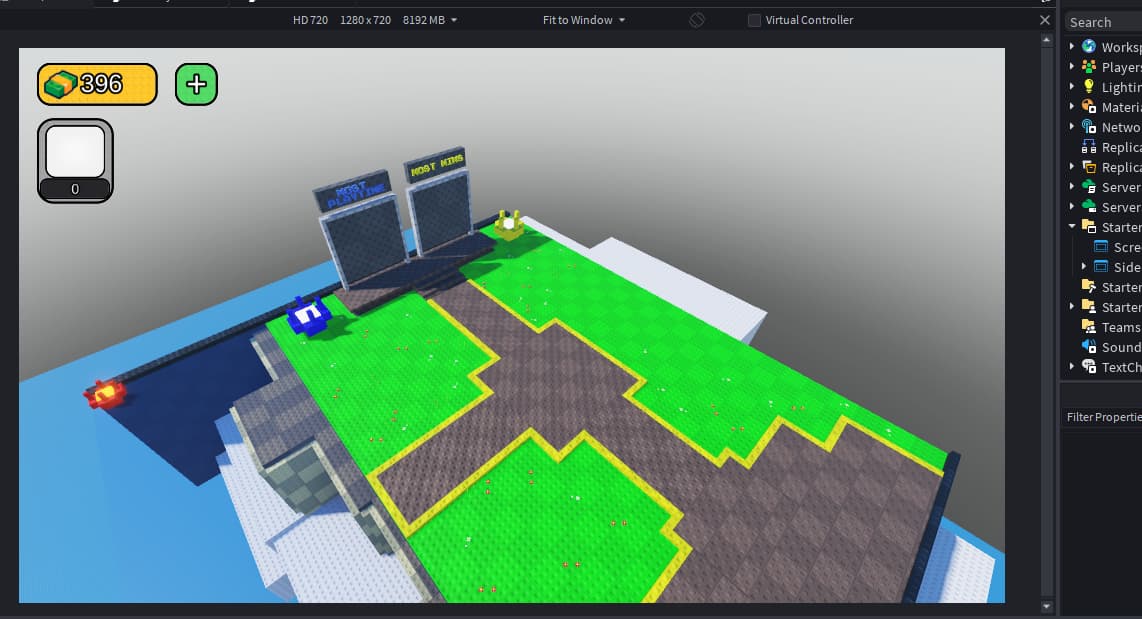This screenshot has height=619, width=1142.
Task: Expand the Workspace tree node
Action: 1071,47
